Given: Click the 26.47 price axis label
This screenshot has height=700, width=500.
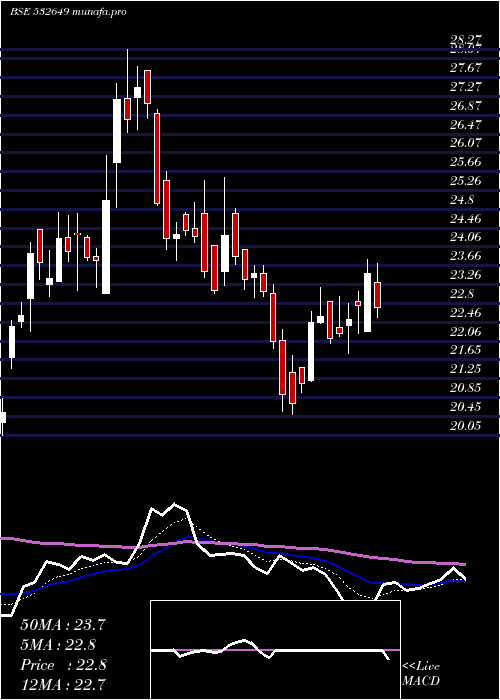Looking at the screenshot, I should point(466,125).
